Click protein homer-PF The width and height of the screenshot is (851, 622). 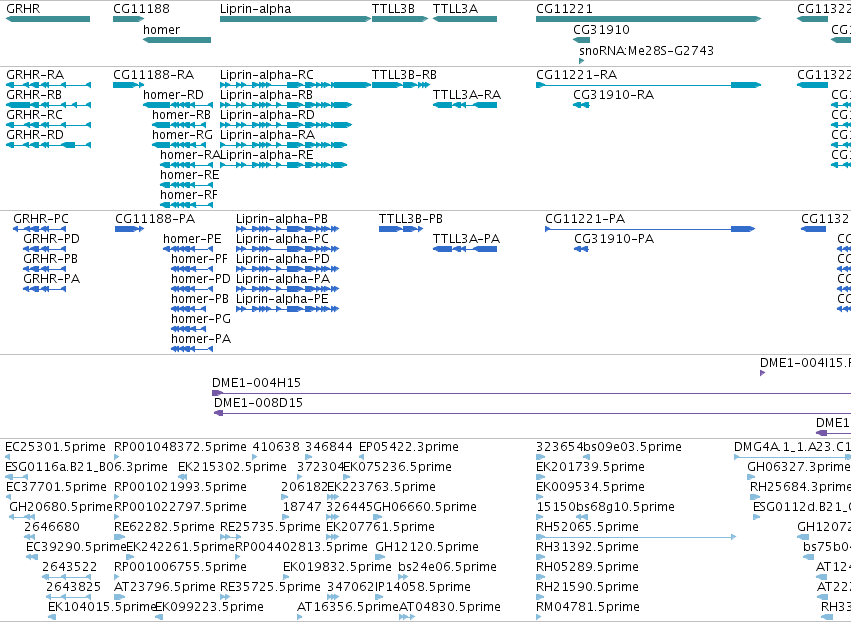tap(192, 269)
